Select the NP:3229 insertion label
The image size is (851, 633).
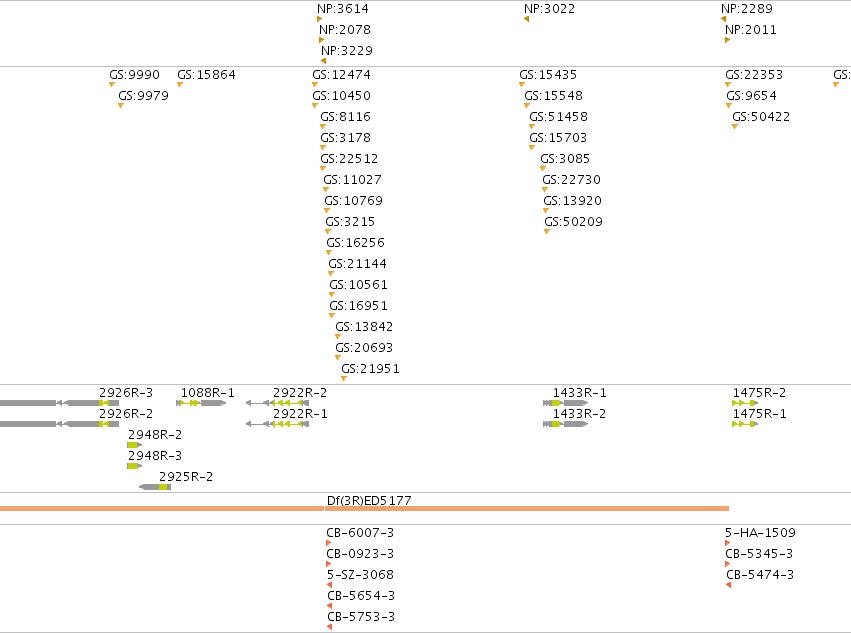[347, 51]
